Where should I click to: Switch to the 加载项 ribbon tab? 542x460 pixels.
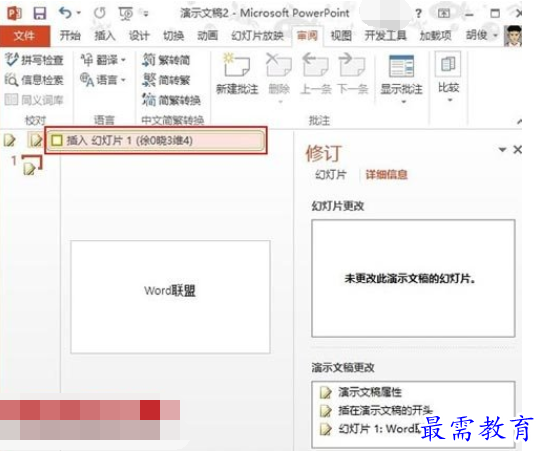(435, 35)
